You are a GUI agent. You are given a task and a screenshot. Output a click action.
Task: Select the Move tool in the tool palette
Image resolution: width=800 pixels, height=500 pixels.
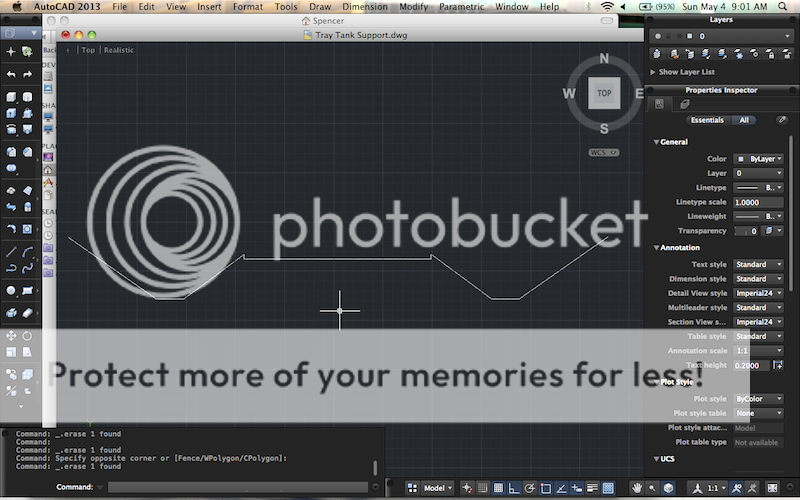11,336
